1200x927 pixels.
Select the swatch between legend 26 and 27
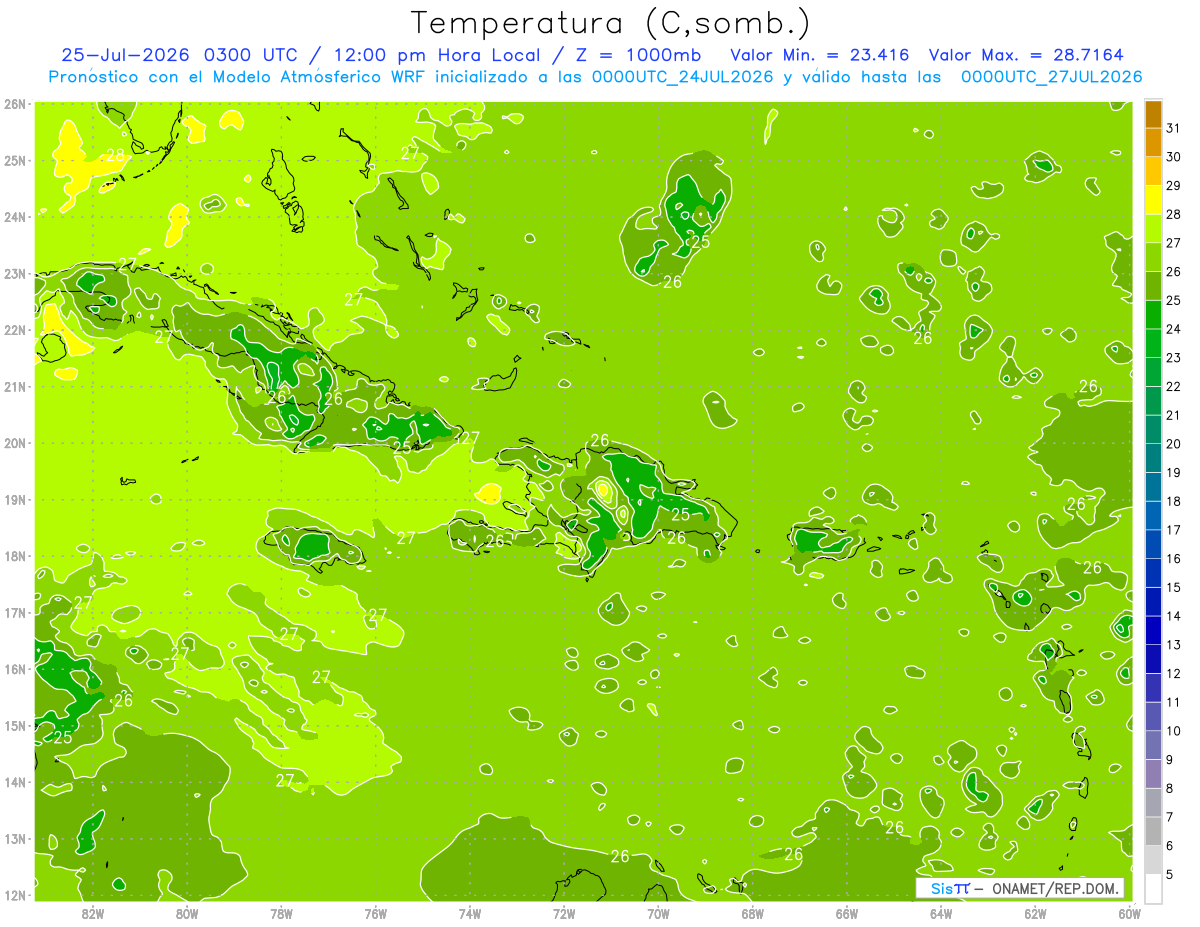click(1153, 257)
